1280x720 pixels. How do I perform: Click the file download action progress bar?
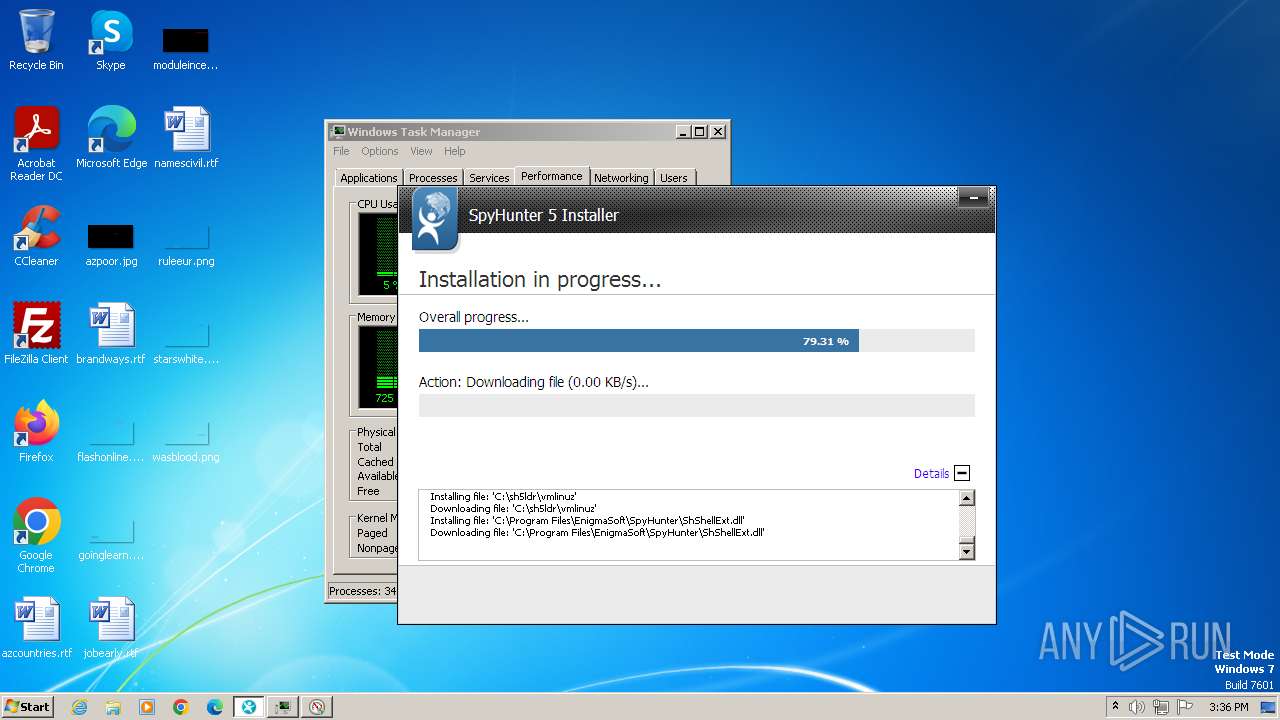(696, 405)
